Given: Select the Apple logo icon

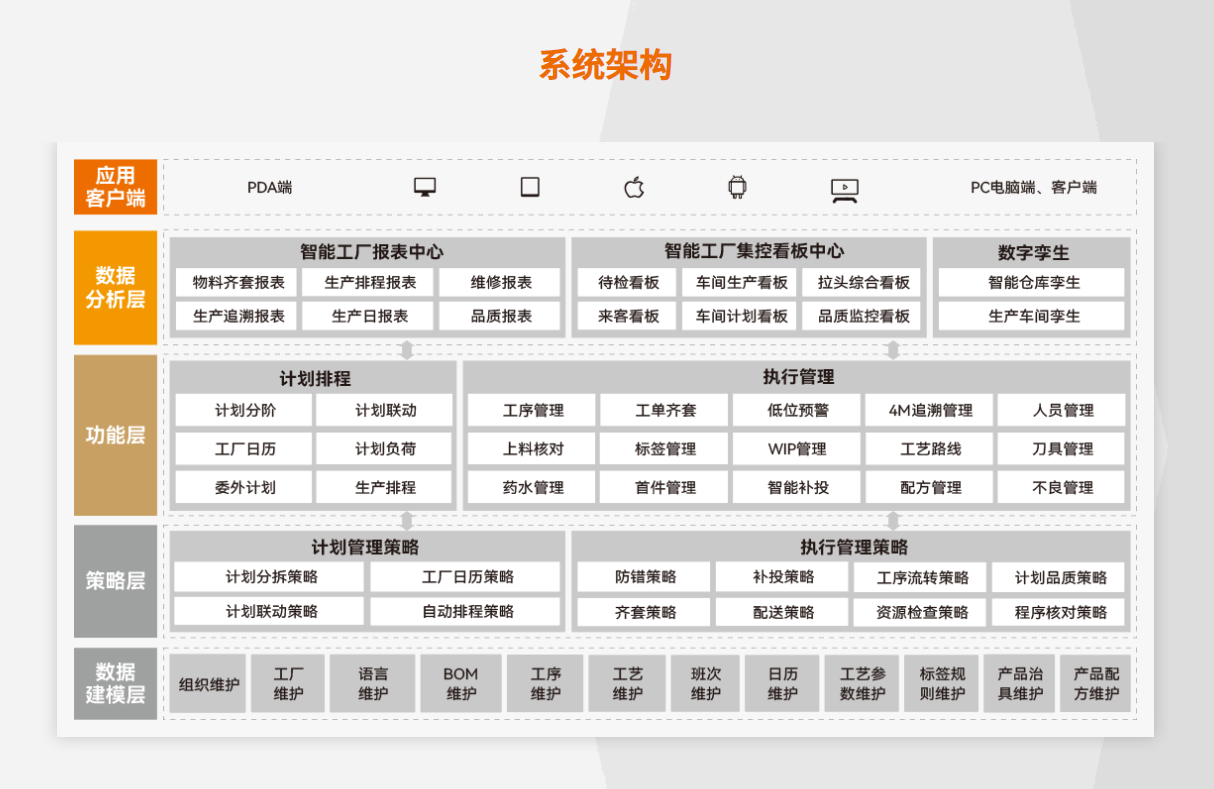Looking at the screenshot, I should tap(634, 187).
